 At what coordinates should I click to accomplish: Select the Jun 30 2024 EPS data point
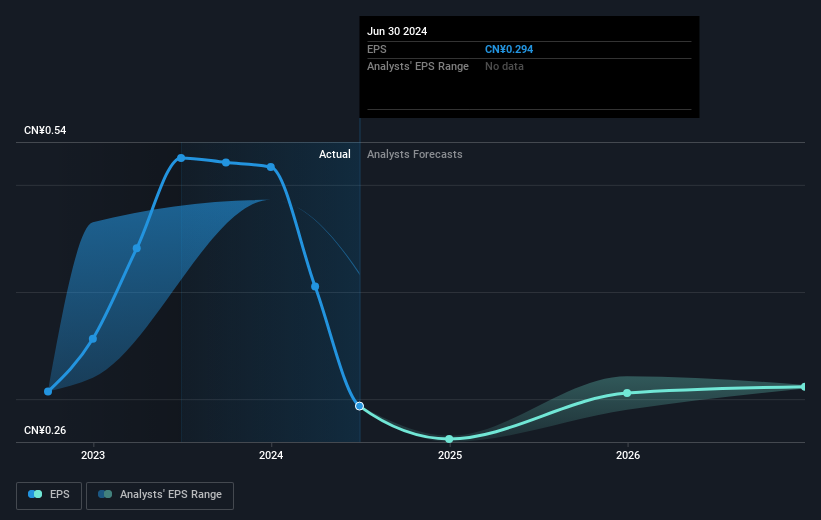coord(359,406)
